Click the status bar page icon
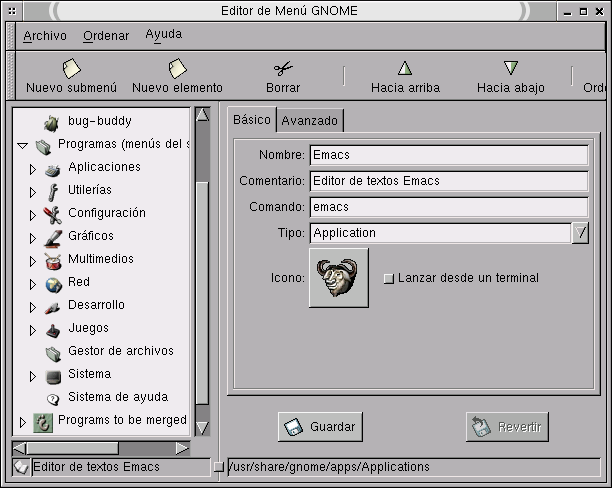The width and height of the screenshot is (612, 488). [x=21, y=467]
